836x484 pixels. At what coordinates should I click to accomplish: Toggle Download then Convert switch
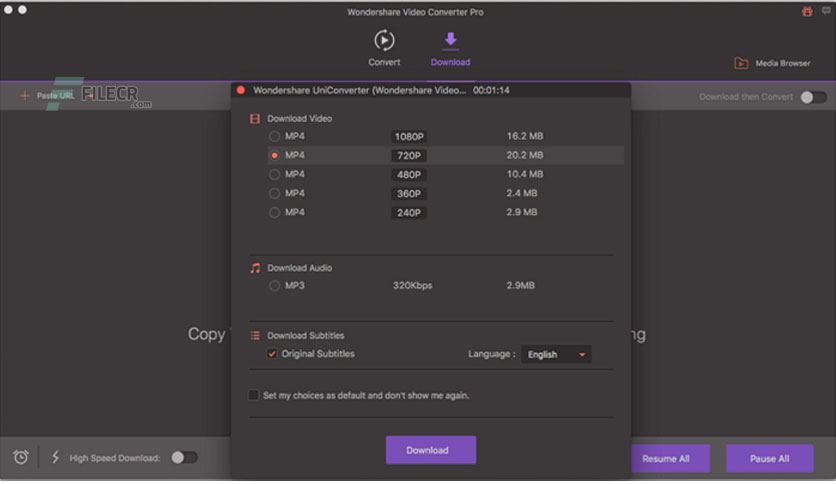point(813,97)
